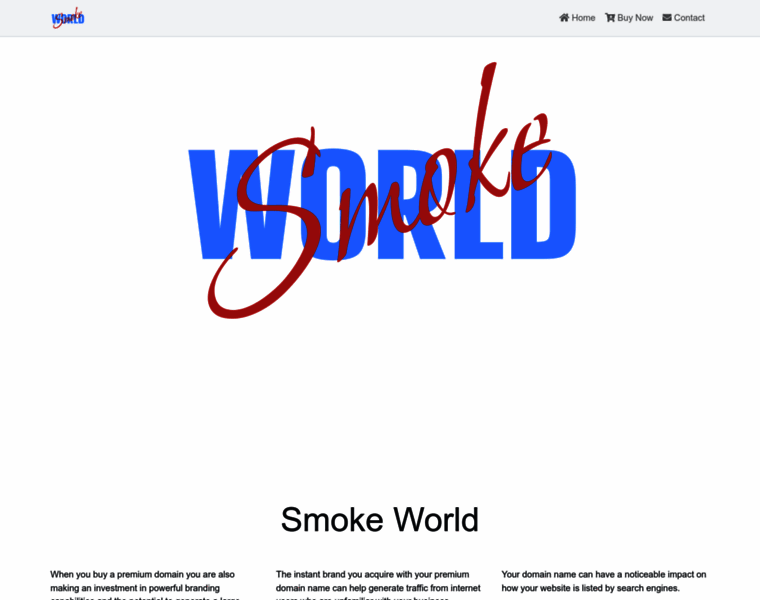Click the large Smoke World banner image

pos(380,200)
